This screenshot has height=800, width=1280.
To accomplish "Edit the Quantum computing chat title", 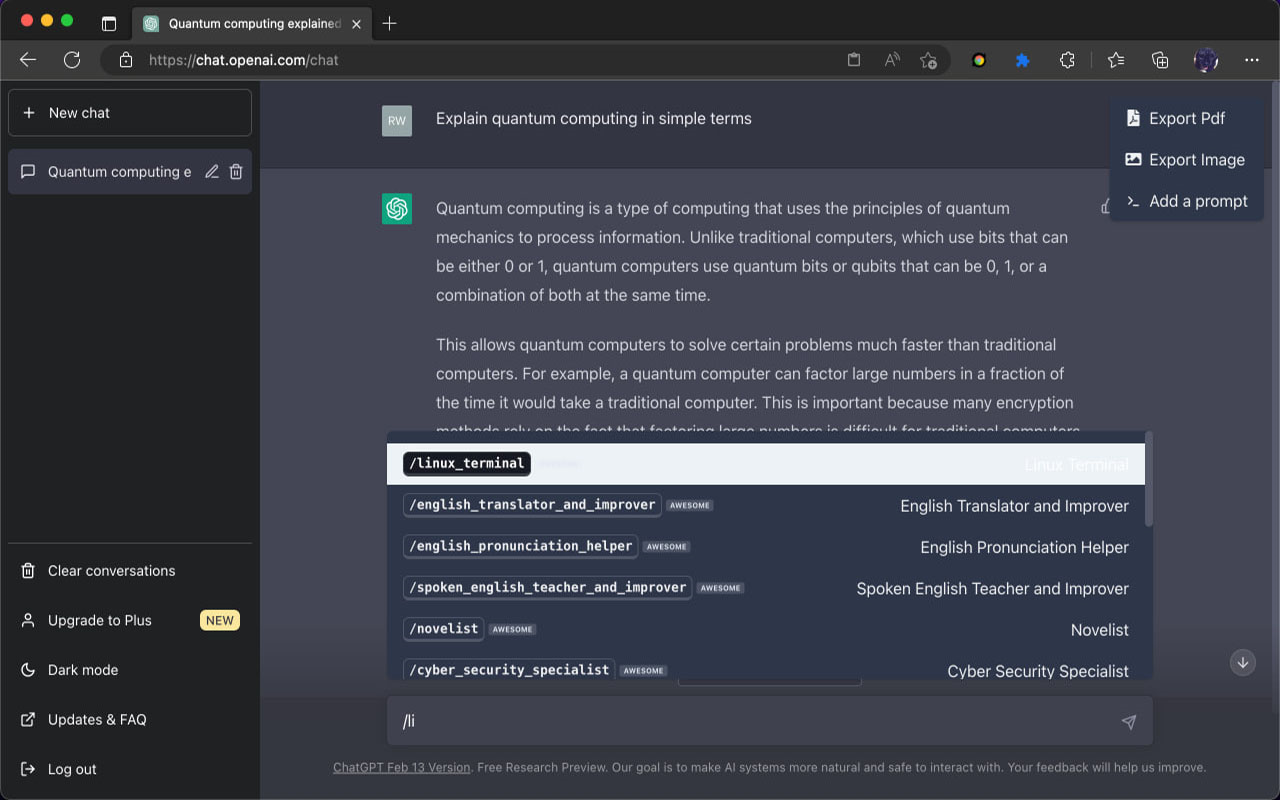I will click(212, 172).
